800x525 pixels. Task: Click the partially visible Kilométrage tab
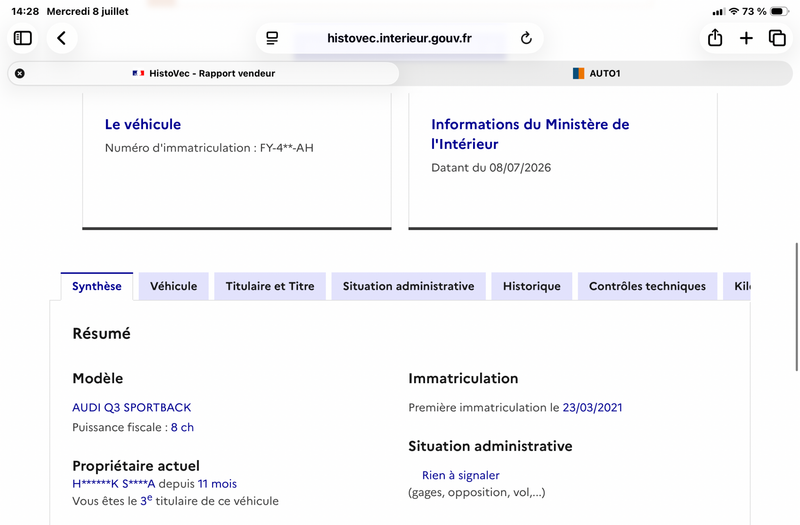[x=737, y=286]
